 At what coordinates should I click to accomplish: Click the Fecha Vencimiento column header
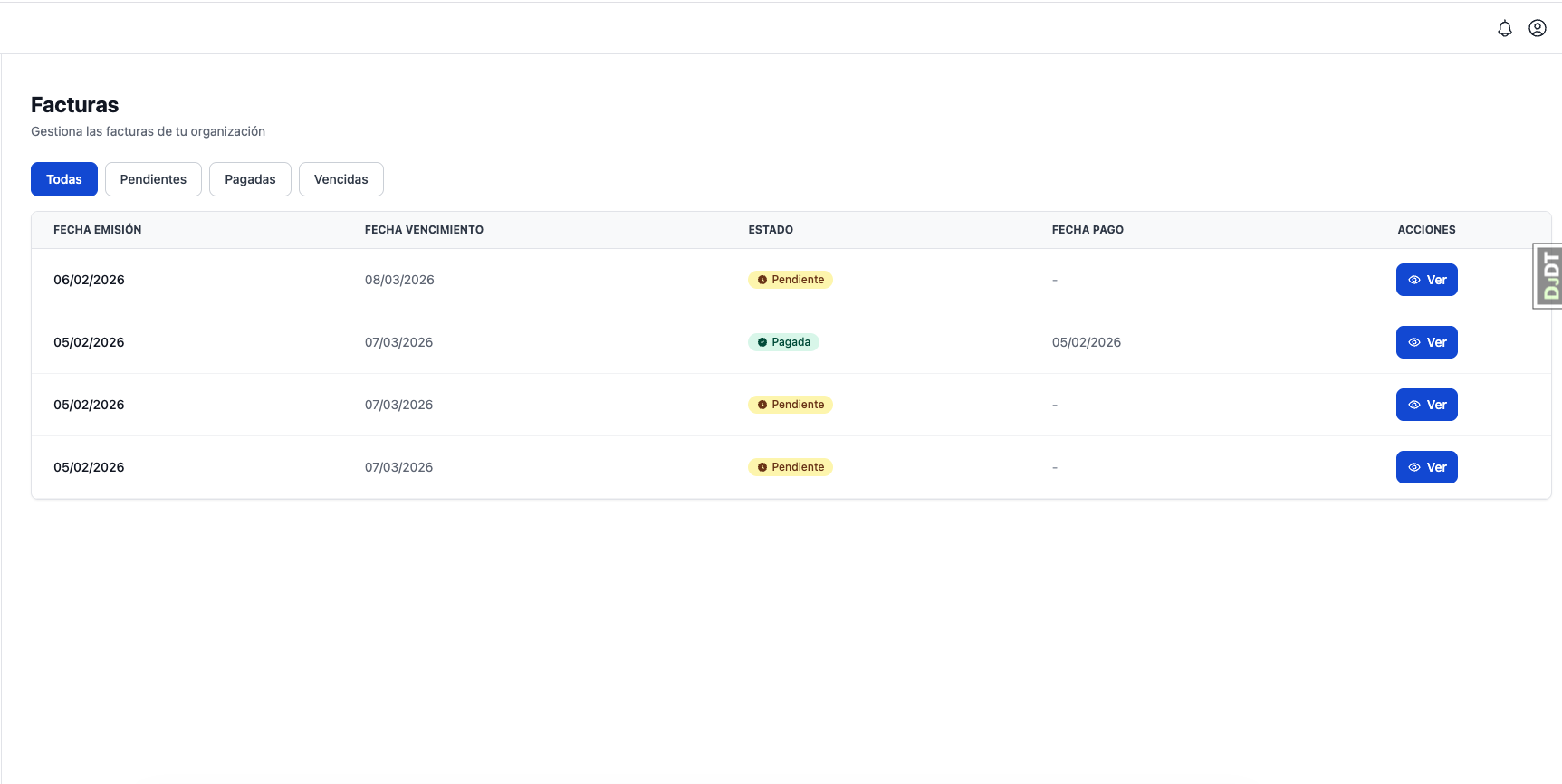pos(424,230)
